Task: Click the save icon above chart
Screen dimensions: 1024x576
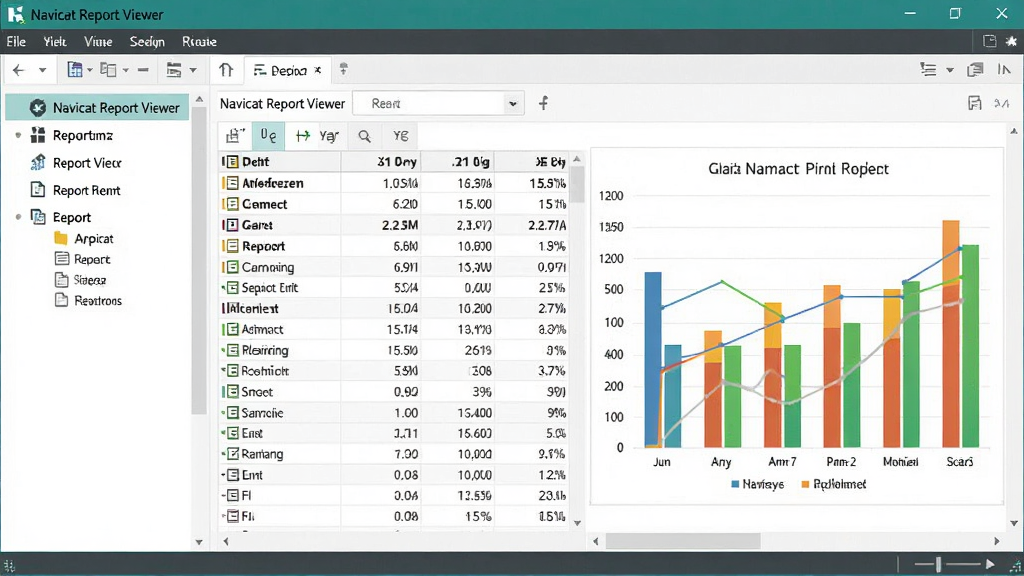Action: click(x=974, y=103)
